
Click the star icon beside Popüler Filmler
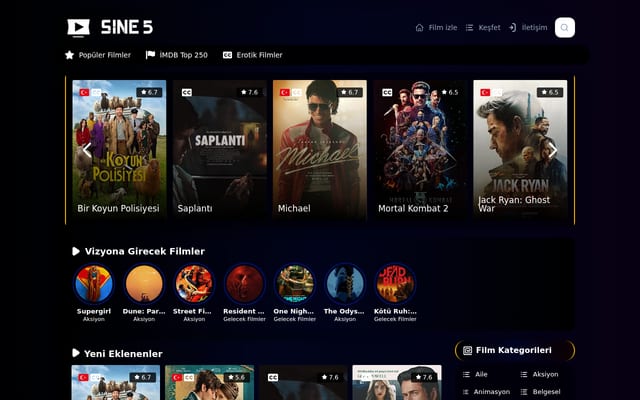[69, 55]
